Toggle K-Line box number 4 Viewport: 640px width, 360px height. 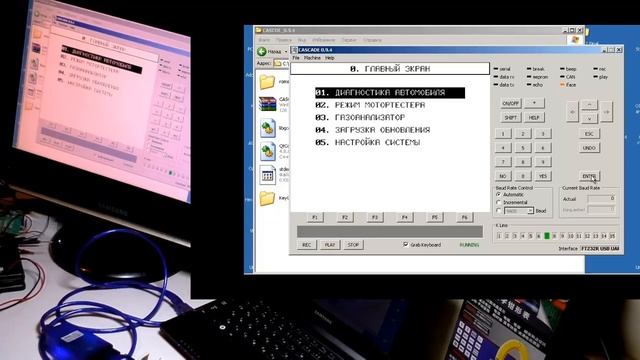(523, 236)
